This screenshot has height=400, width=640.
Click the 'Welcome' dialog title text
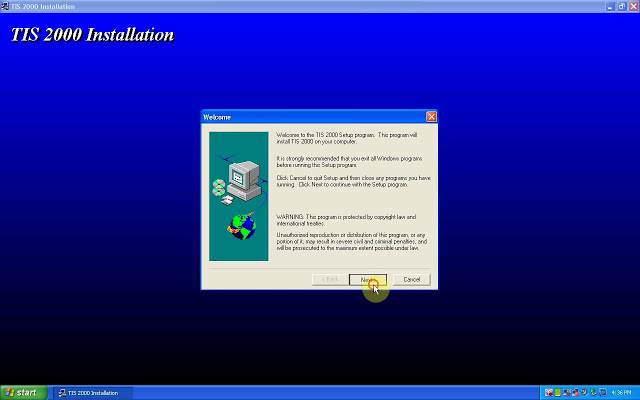click(217, 117)
